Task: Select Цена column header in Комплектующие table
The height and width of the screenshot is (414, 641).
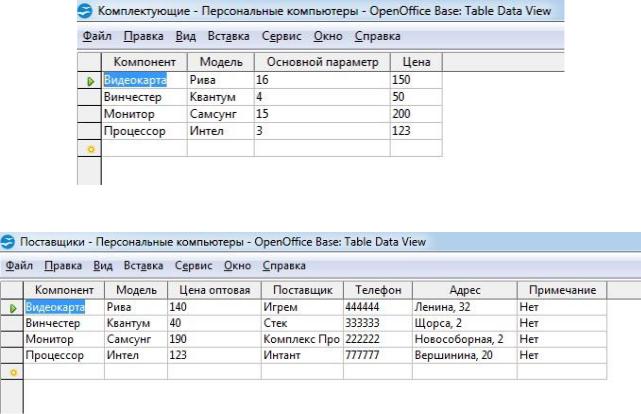Action: click(x=416, y=62)
